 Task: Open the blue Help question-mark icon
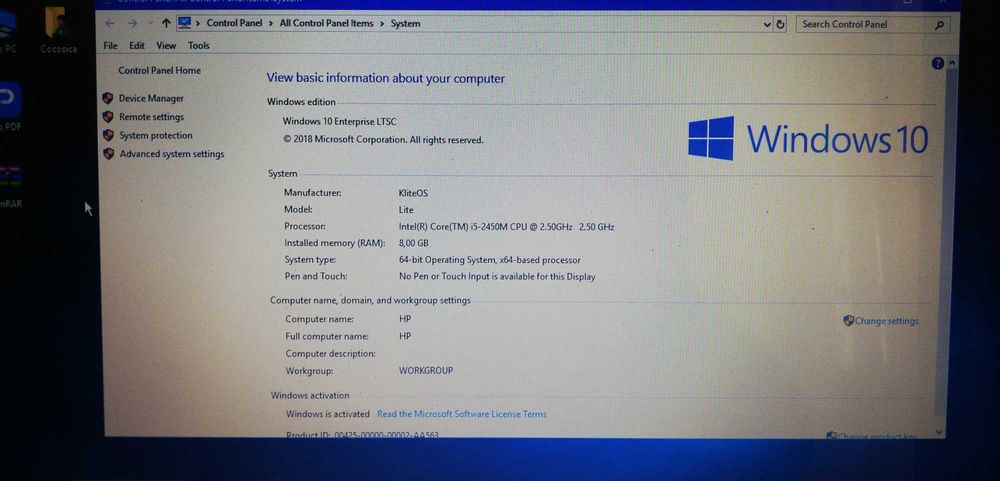(x=938, y=63)
